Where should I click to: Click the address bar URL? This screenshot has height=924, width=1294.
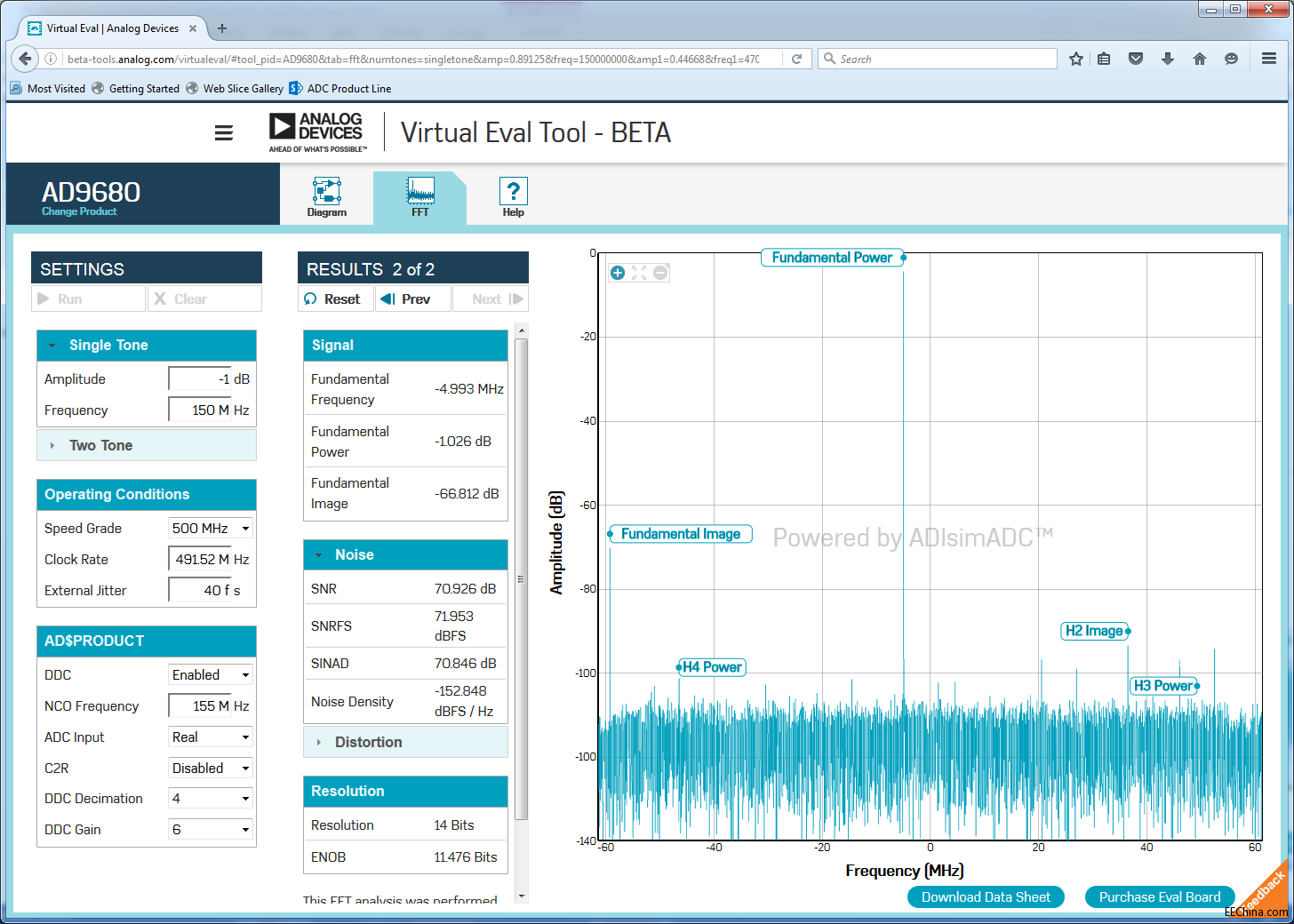tap(413, 60)
